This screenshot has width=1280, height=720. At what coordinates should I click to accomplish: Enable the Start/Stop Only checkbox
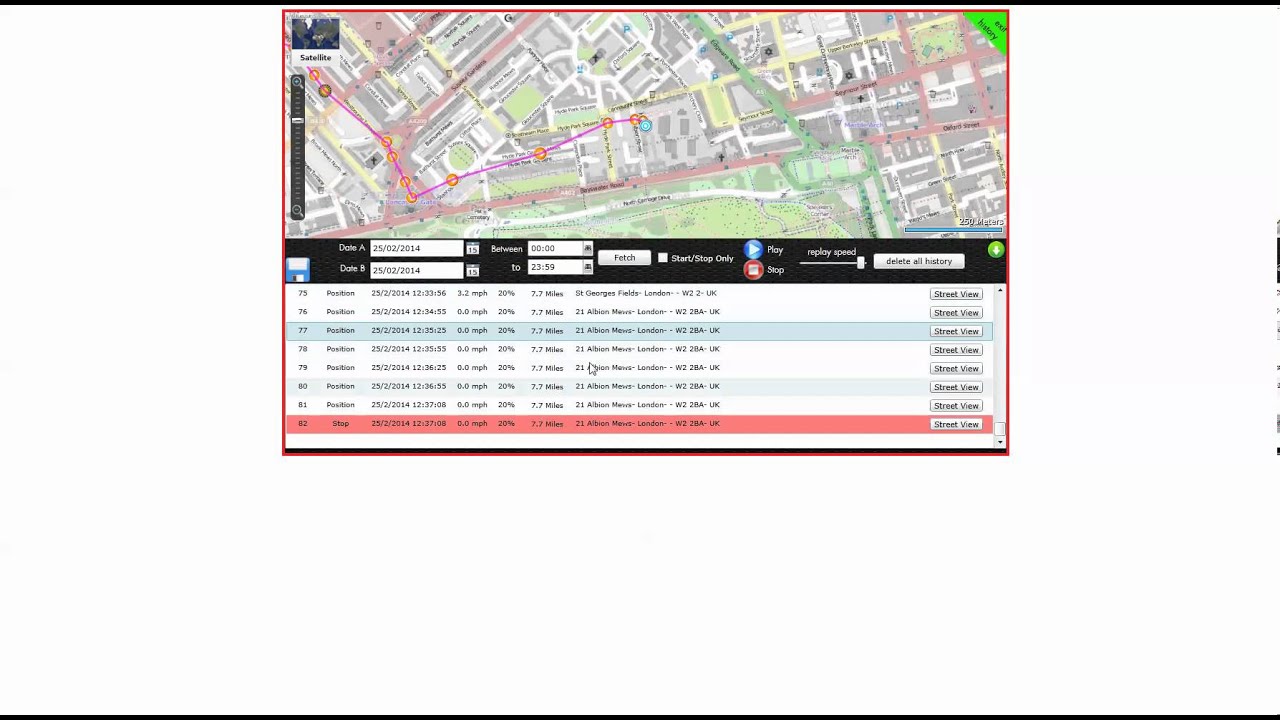click(662, 258)
